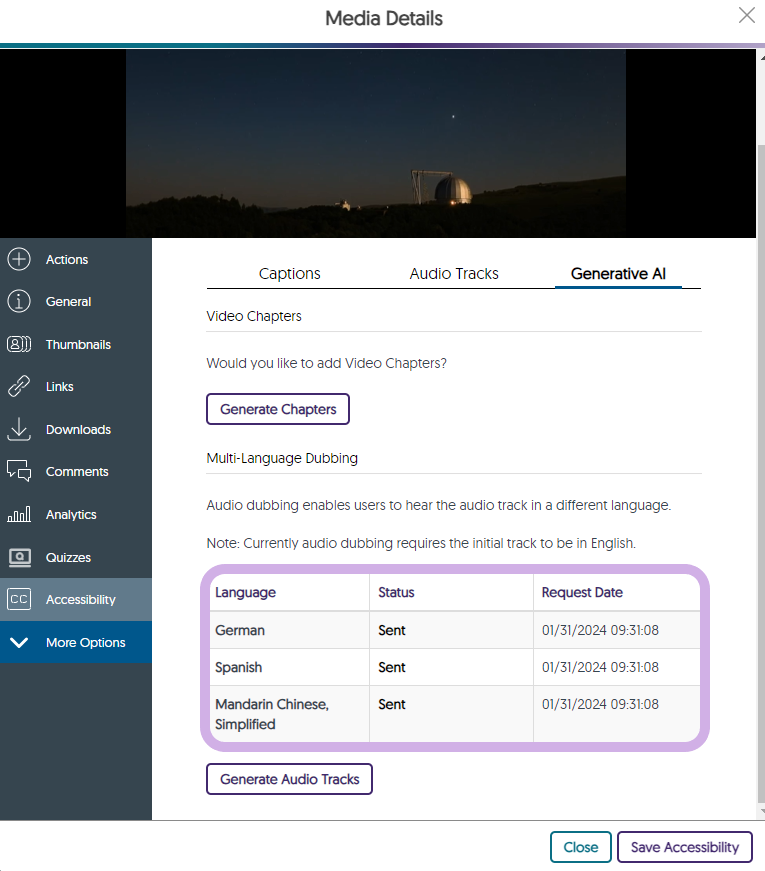This screenshot has width=765, height=871.
Task: Select the Analytics bar chart icon
Action: tap(19, 515)
